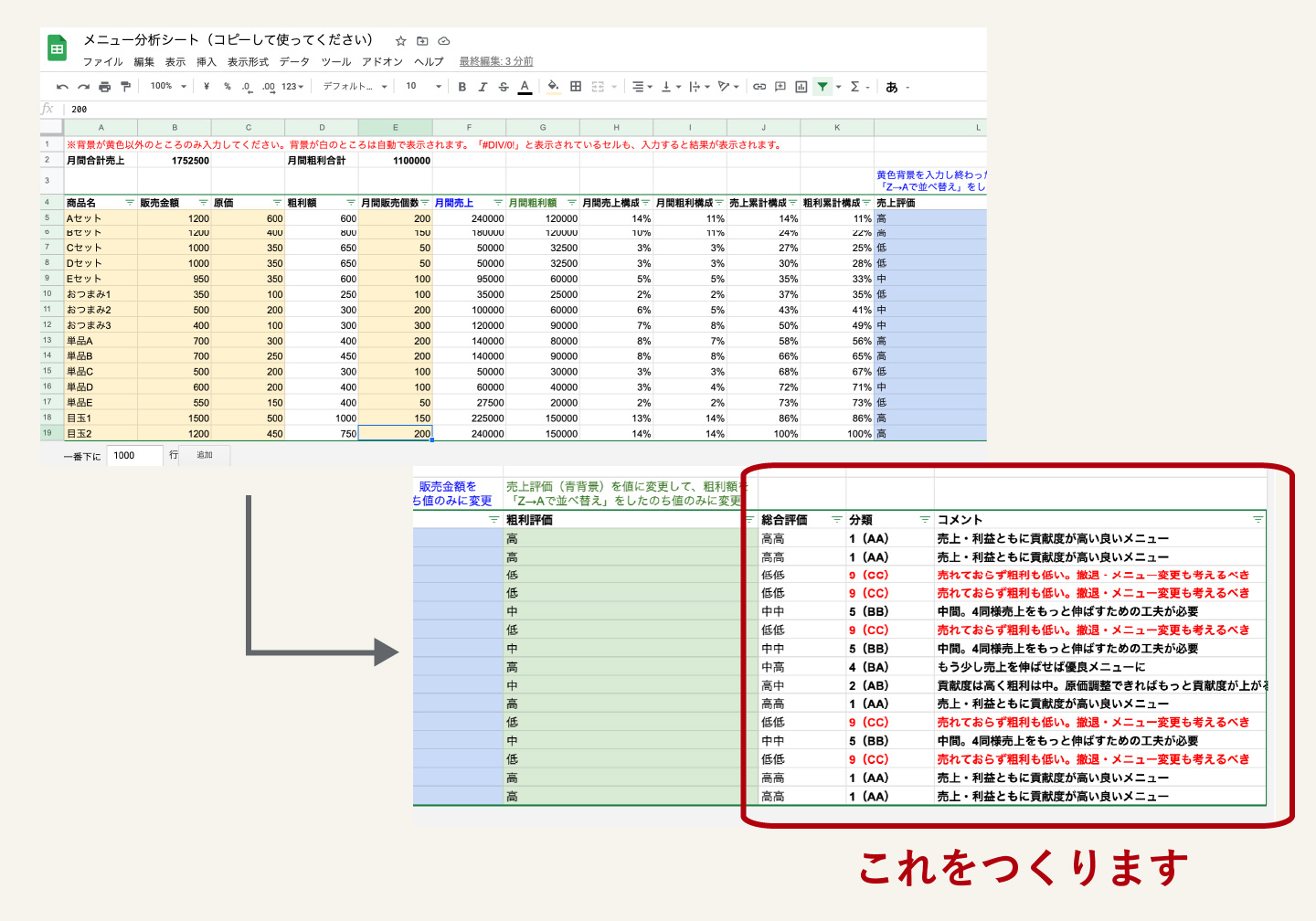This screenshot has height=921, width=1316.
Task: Open horizontal align dropdown
Action: pyautogui.click(x=642, y=87)
